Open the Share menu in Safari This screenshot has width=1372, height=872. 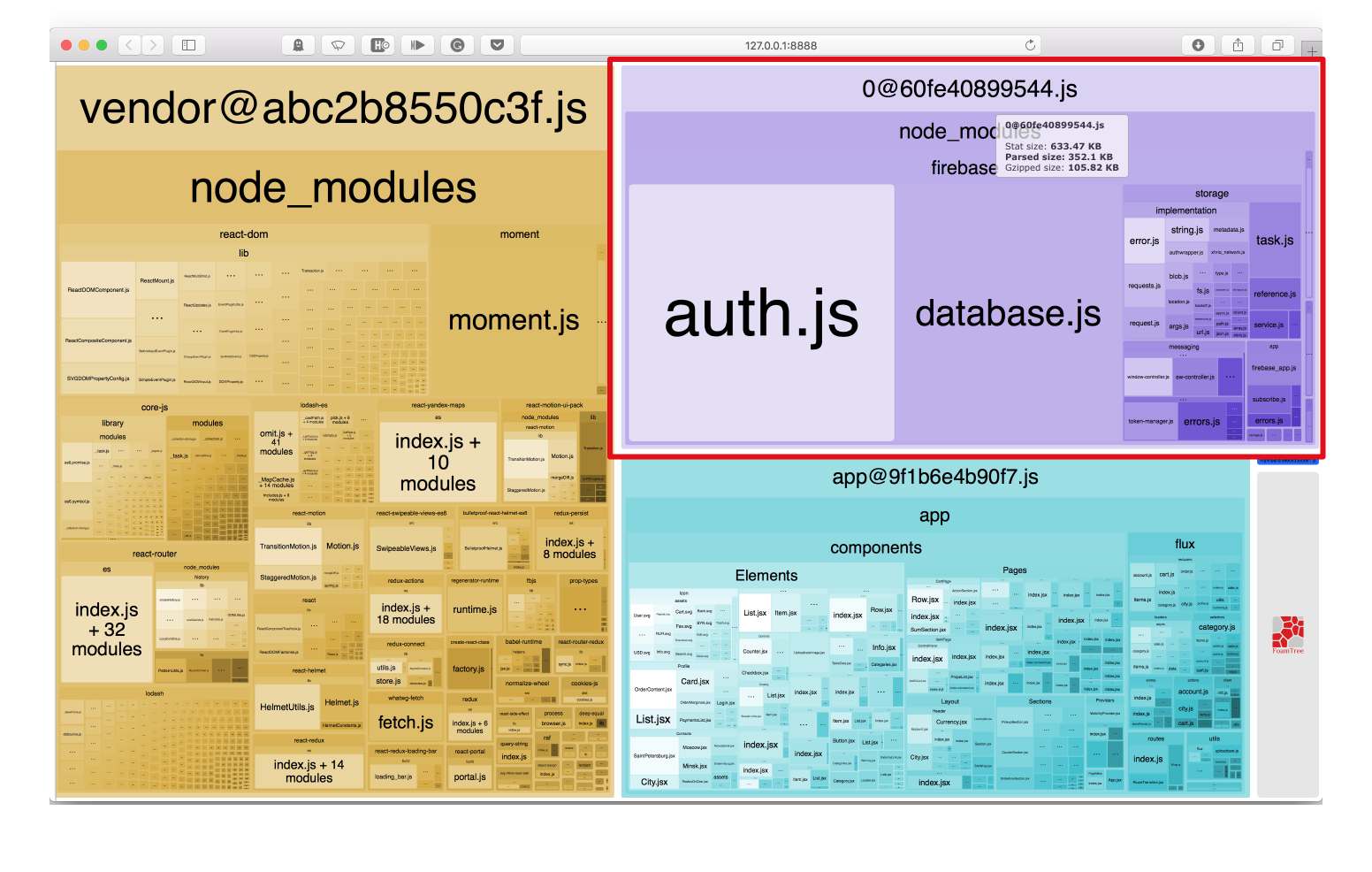tap(1238, 45)
